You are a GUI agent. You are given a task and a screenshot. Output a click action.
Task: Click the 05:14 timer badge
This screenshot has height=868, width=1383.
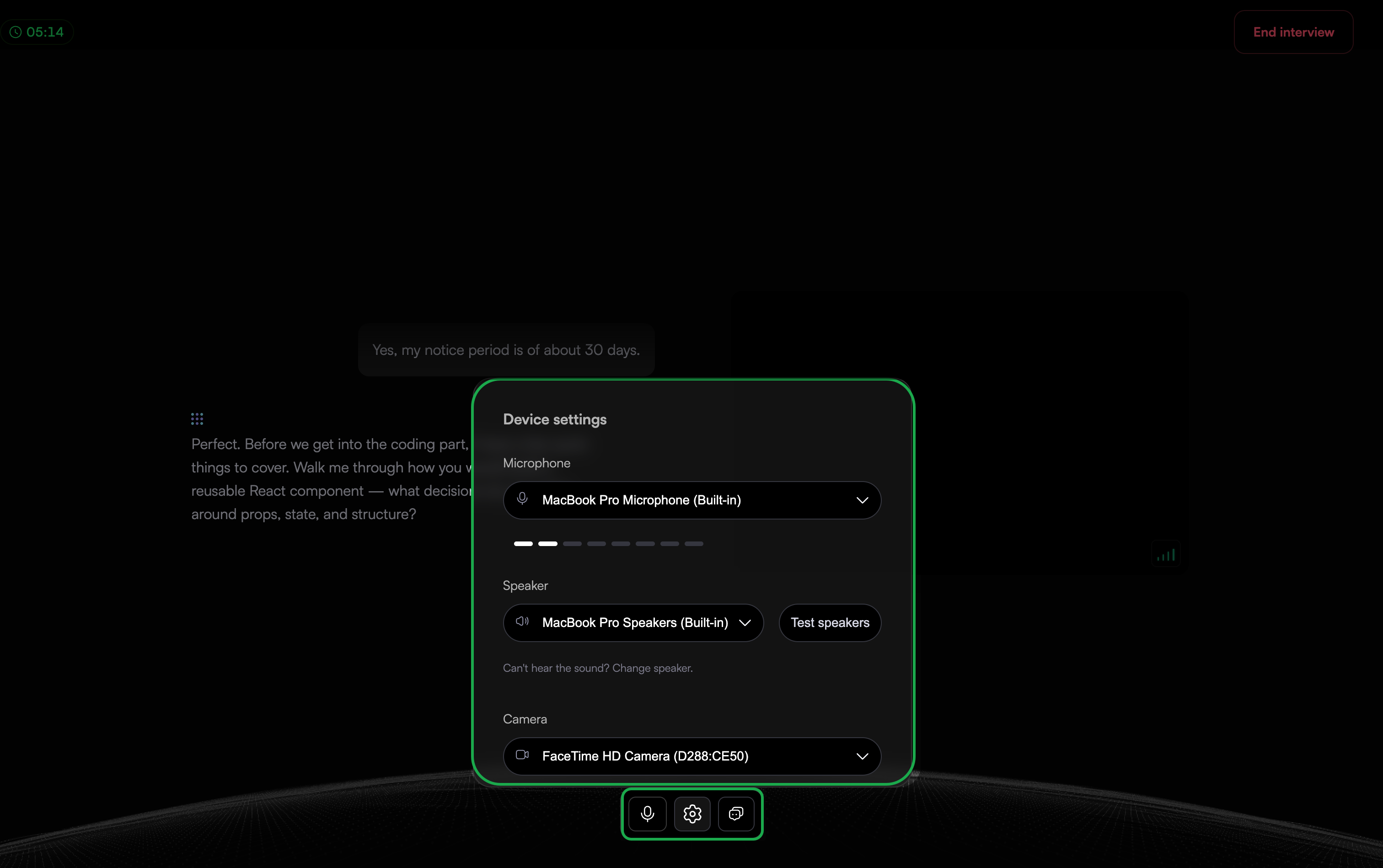pos(37,32)
